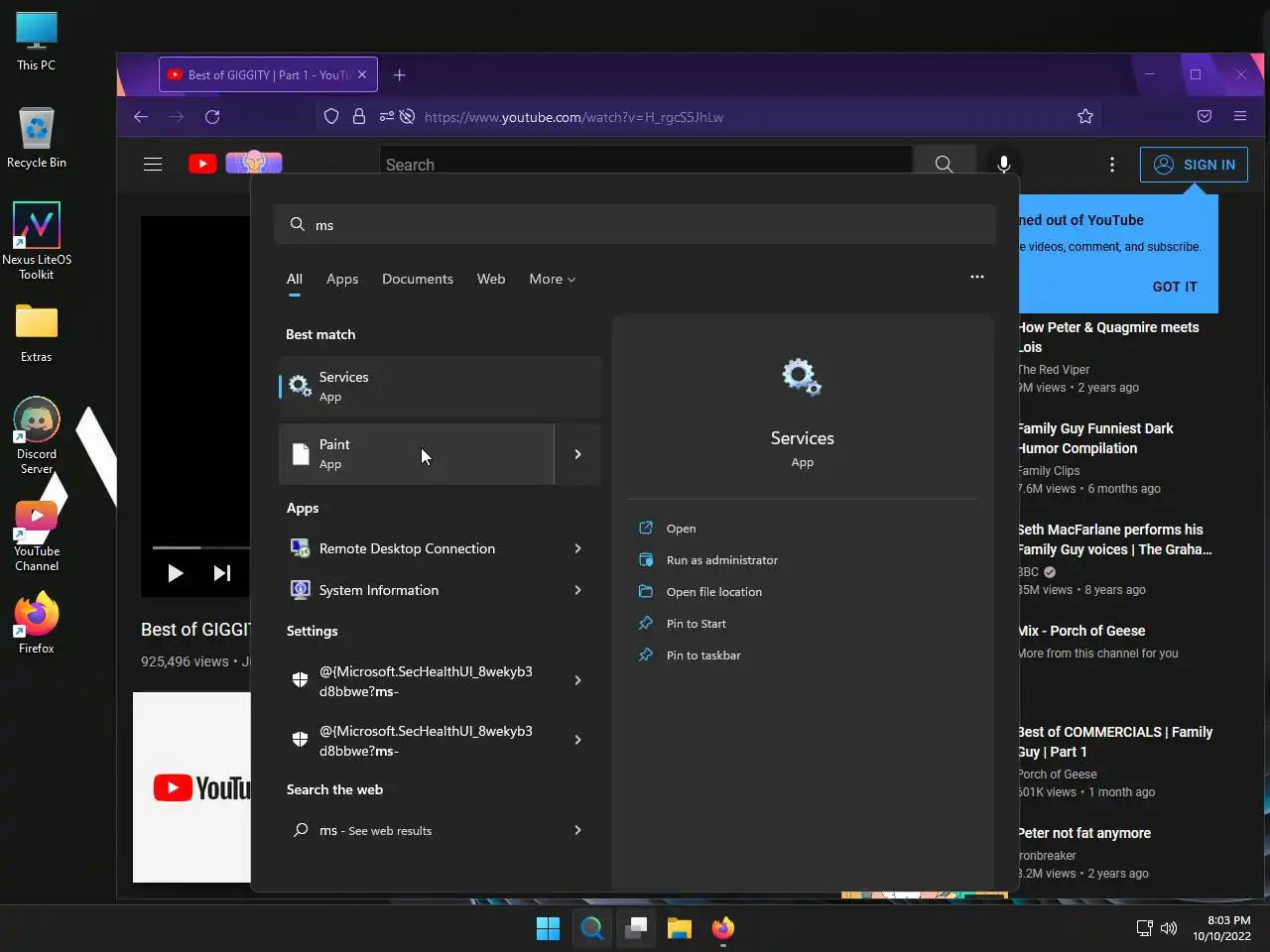Open Firefox tracking protection shield icon
Screen dimensions: 1270x952
331,117
